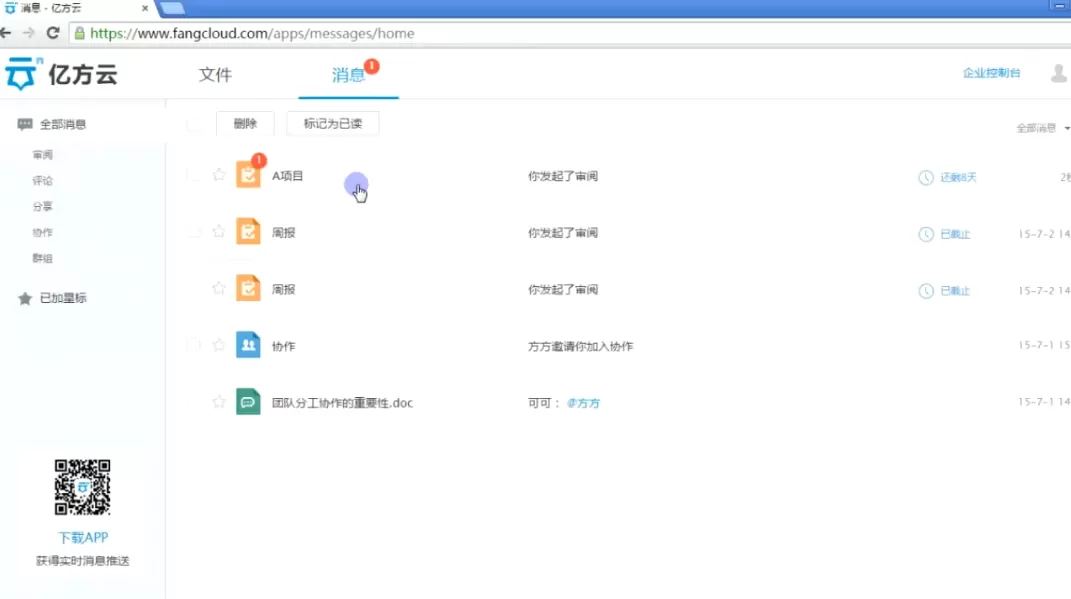The height and width of the screenshot is (599, 1071).
Task: Click the 标记为已读 button
Action: click(x=333, y=124)
